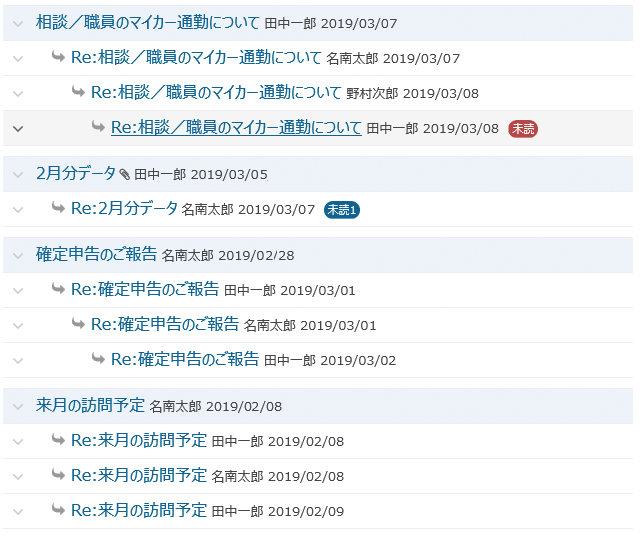Screen dimensions: 642x536
Task: Click text 名南太郎 2019/02/28
Action: [228, 256]
